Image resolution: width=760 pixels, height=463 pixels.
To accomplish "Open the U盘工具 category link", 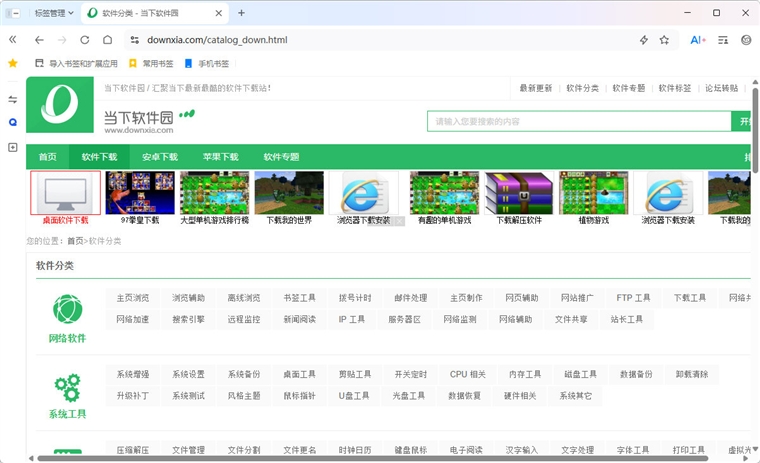I will [354, 396].
